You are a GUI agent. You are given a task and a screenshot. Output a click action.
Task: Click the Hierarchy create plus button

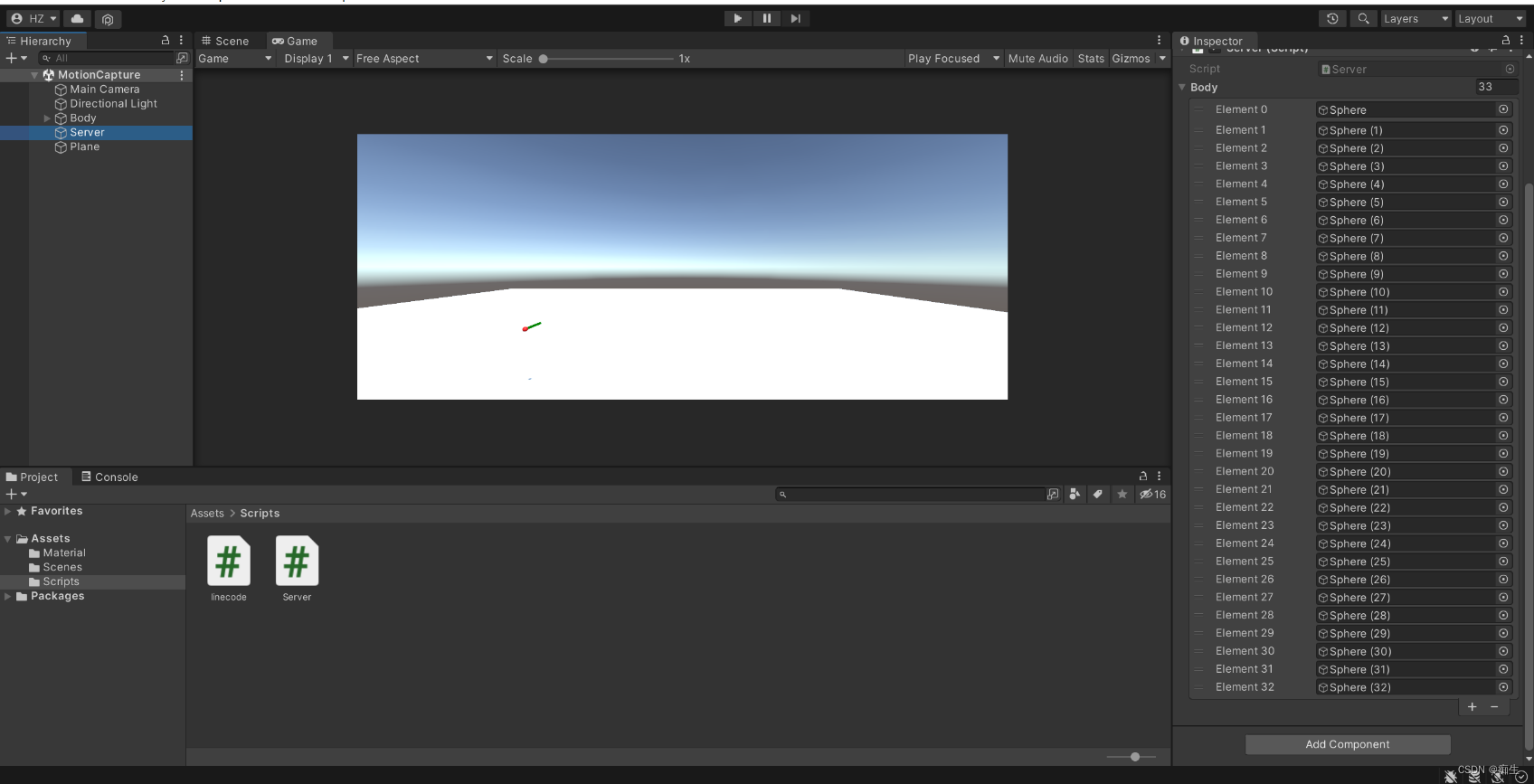coord(15,58)
